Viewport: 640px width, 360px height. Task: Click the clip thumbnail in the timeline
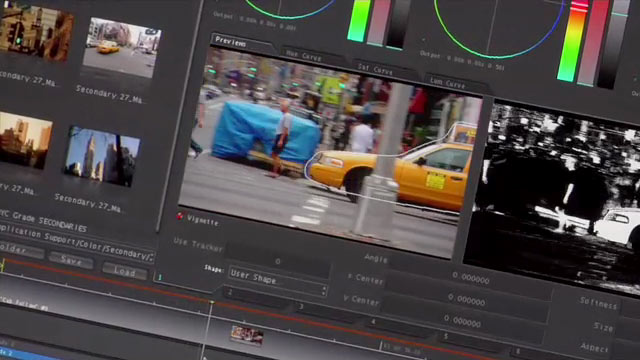247,335
